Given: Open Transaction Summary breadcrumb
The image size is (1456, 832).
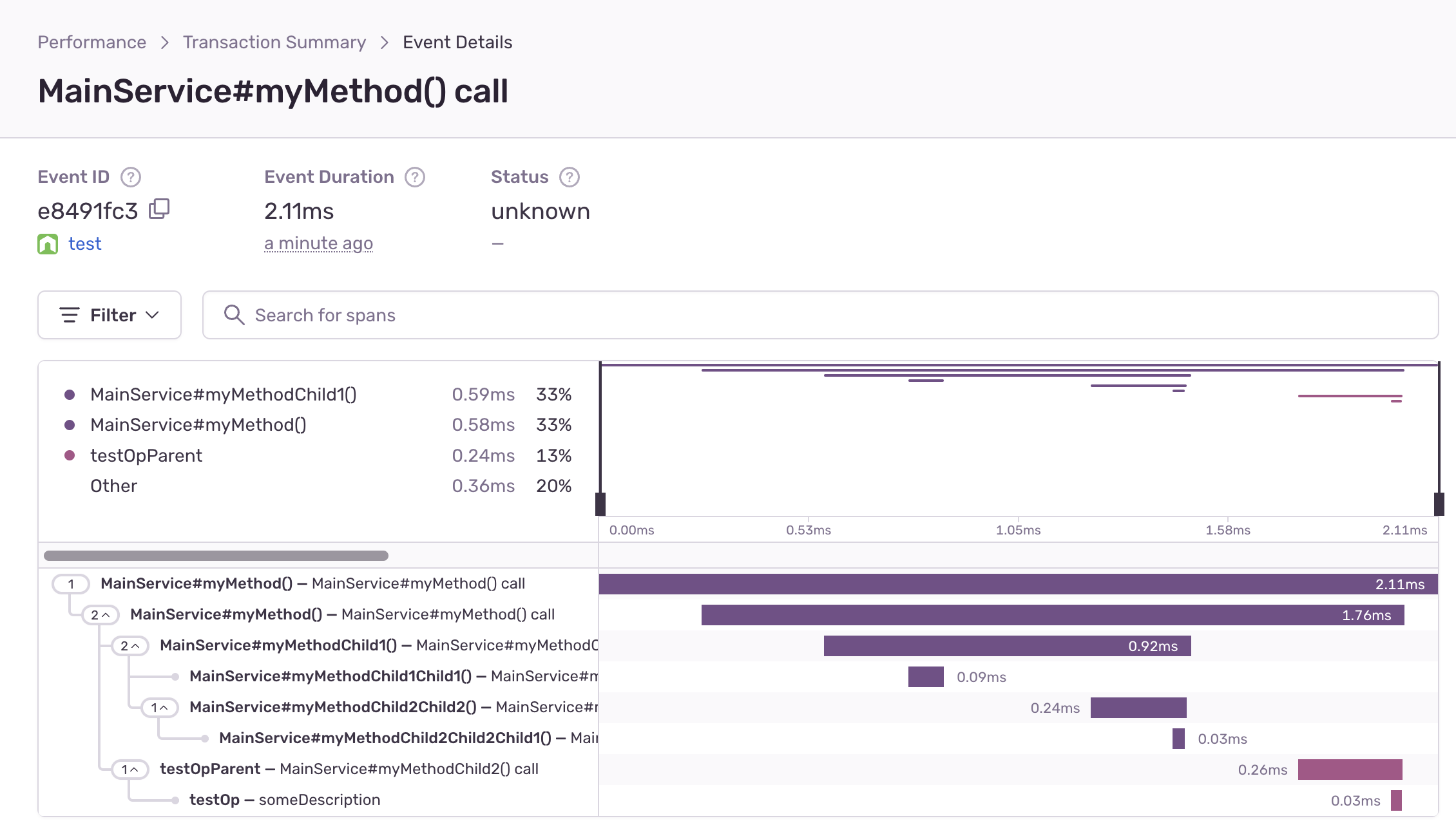Looking at the screenshot, I should [274, 43].
